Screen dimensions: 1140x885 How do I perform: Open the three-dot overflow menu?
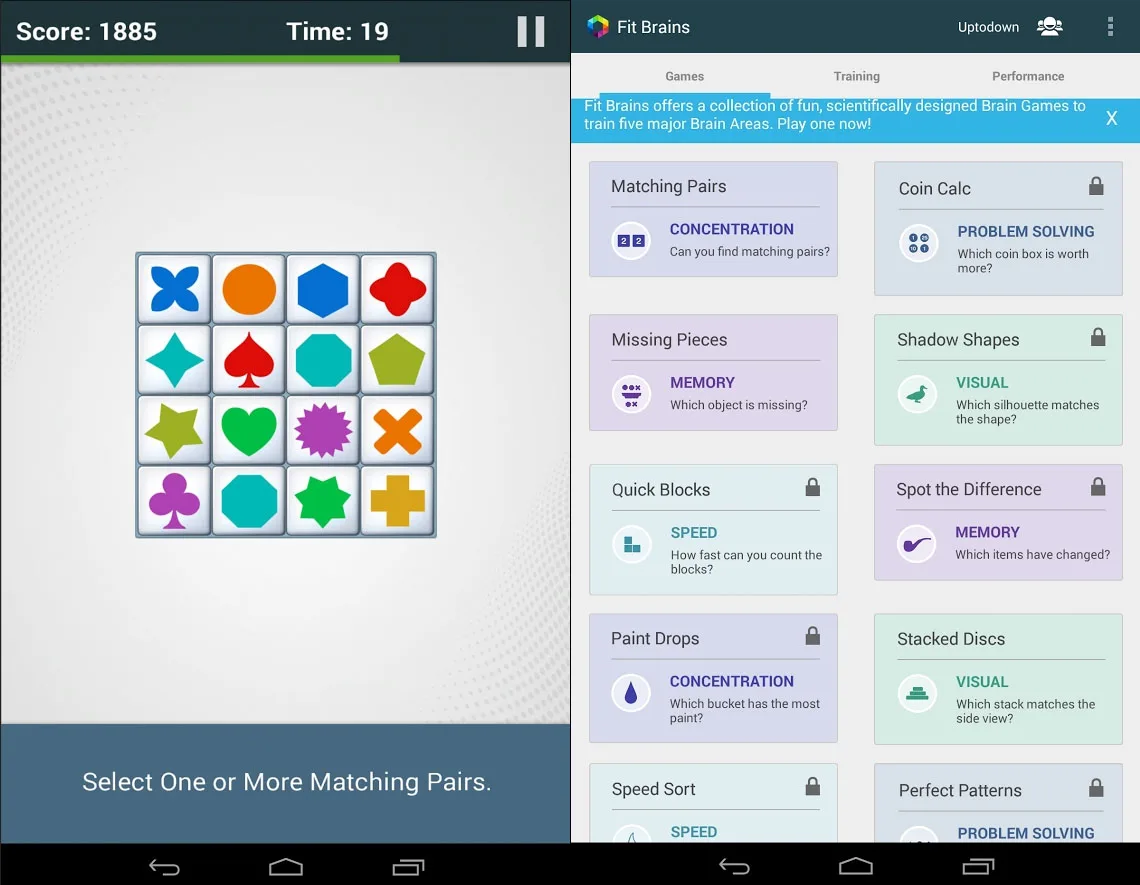[1109, 27]
